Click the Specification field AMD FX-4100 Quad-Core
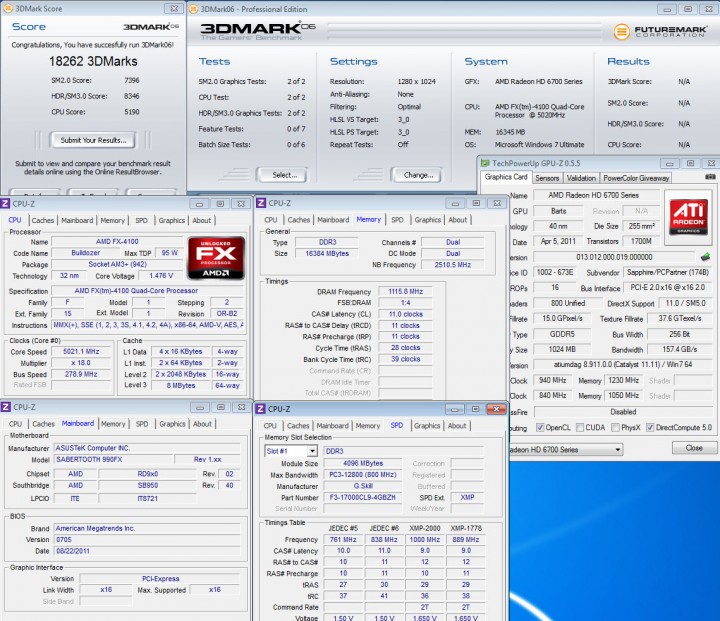 [x=147, y=291]
